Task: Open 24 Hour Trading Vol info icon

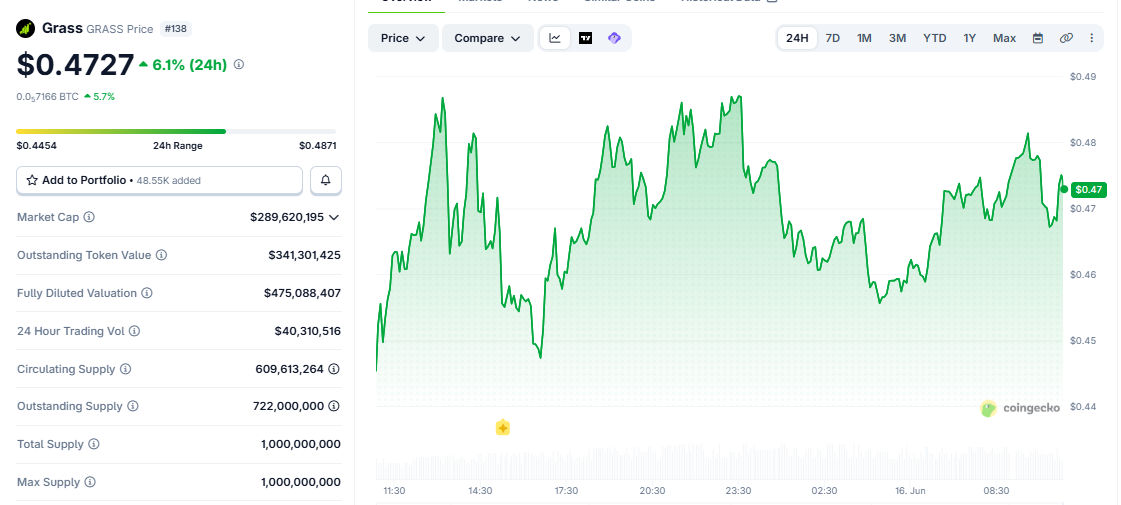Action: pyautogui.click(x=134, y=331)
